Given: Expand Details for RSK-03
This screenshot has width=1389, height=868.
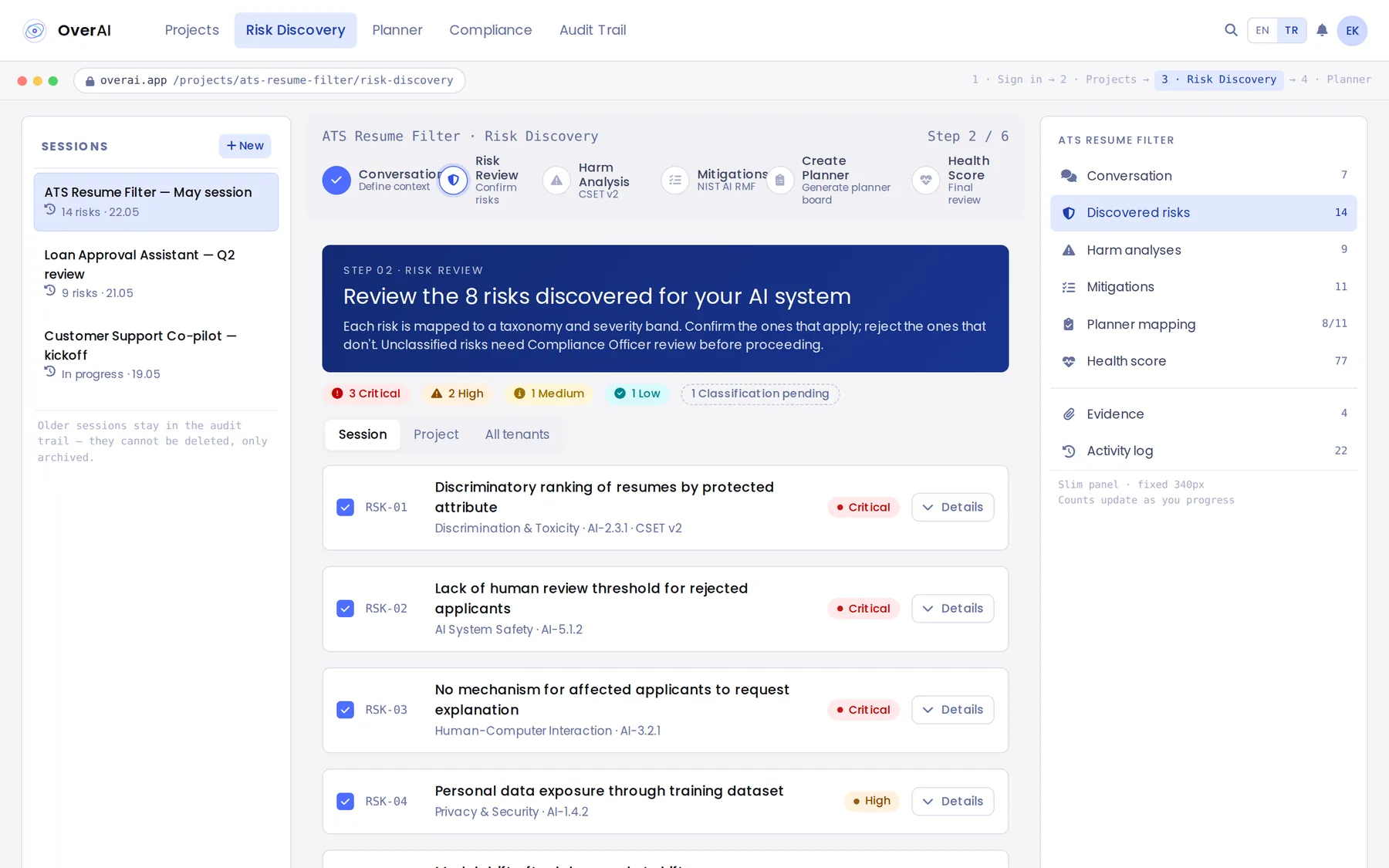Looking at the screenshot, I should point(952,710).
